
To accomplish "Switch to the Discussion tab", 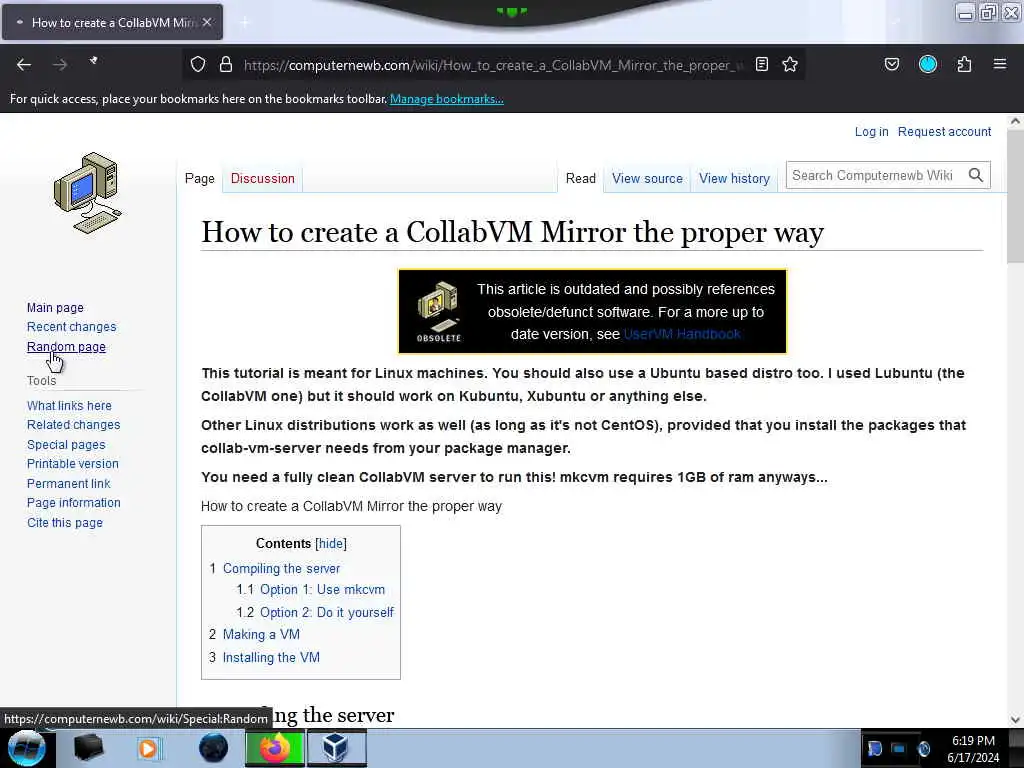I will click(263, 178).
